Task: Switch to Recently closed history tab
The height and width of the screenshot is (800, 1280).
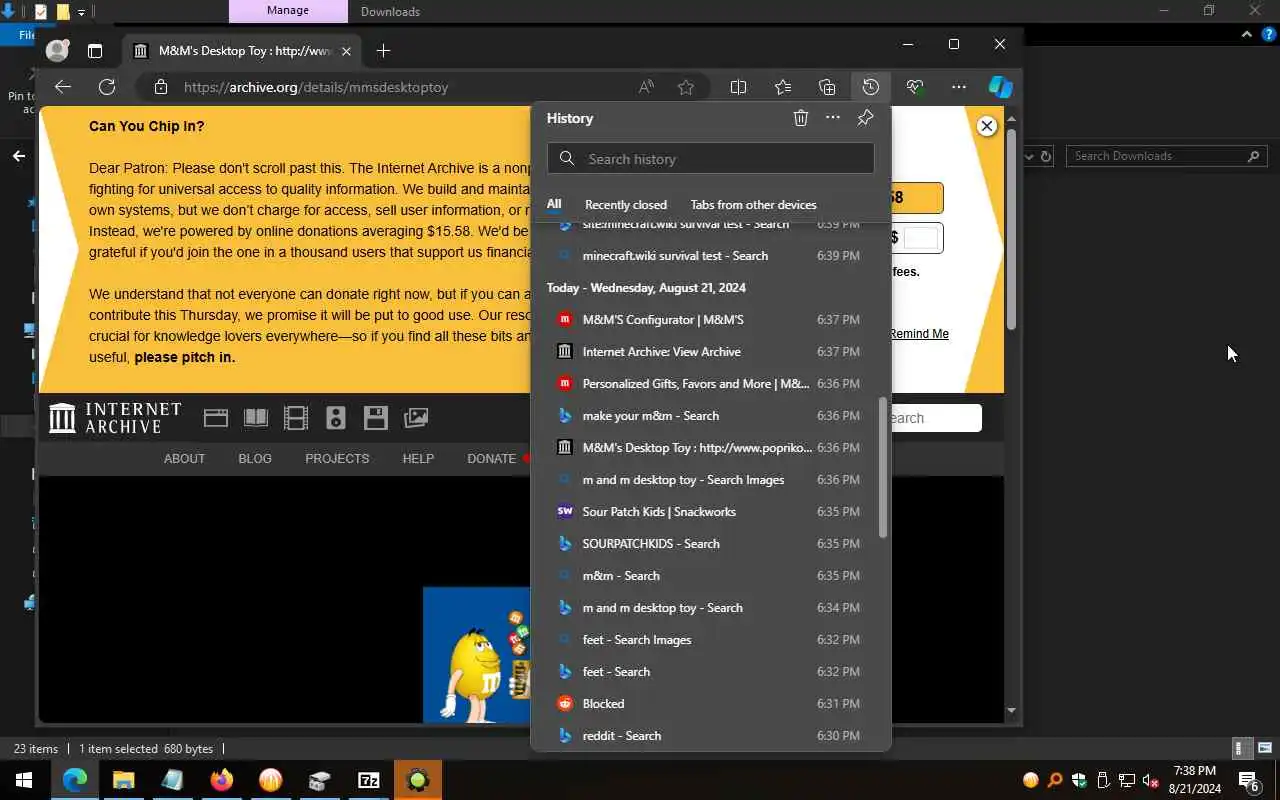Action: [626, 204]
